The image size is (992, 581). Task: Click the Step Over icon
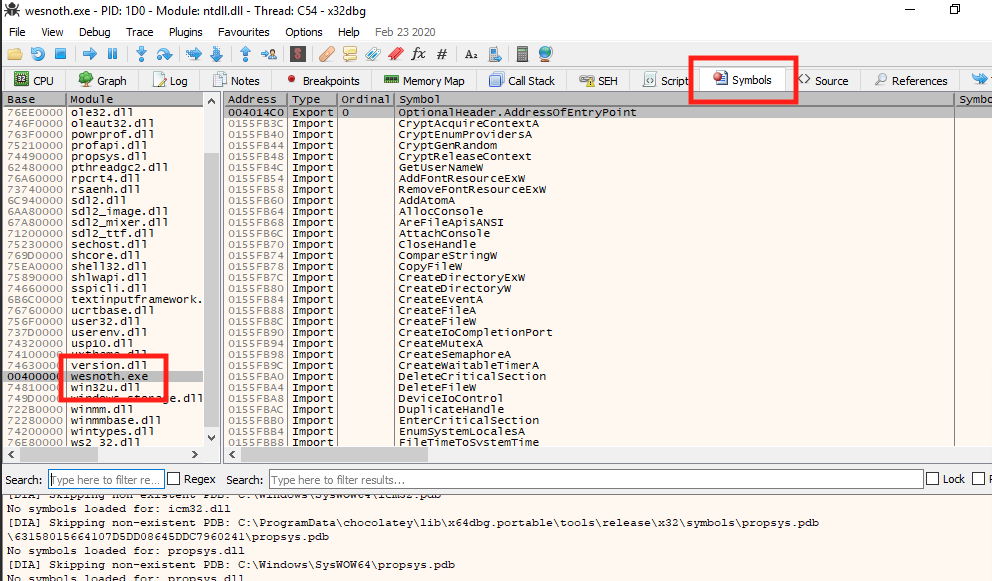tap(164, 54)
